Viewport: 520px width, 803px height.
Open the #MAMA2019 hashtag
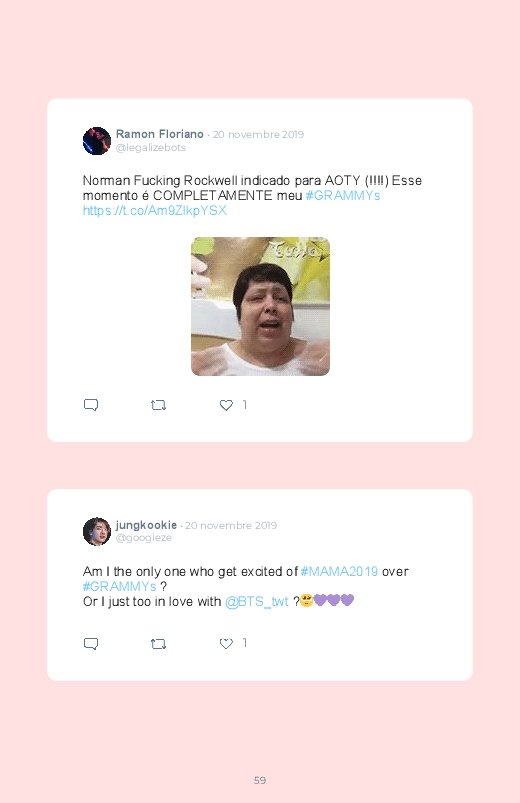pos(339,572)
